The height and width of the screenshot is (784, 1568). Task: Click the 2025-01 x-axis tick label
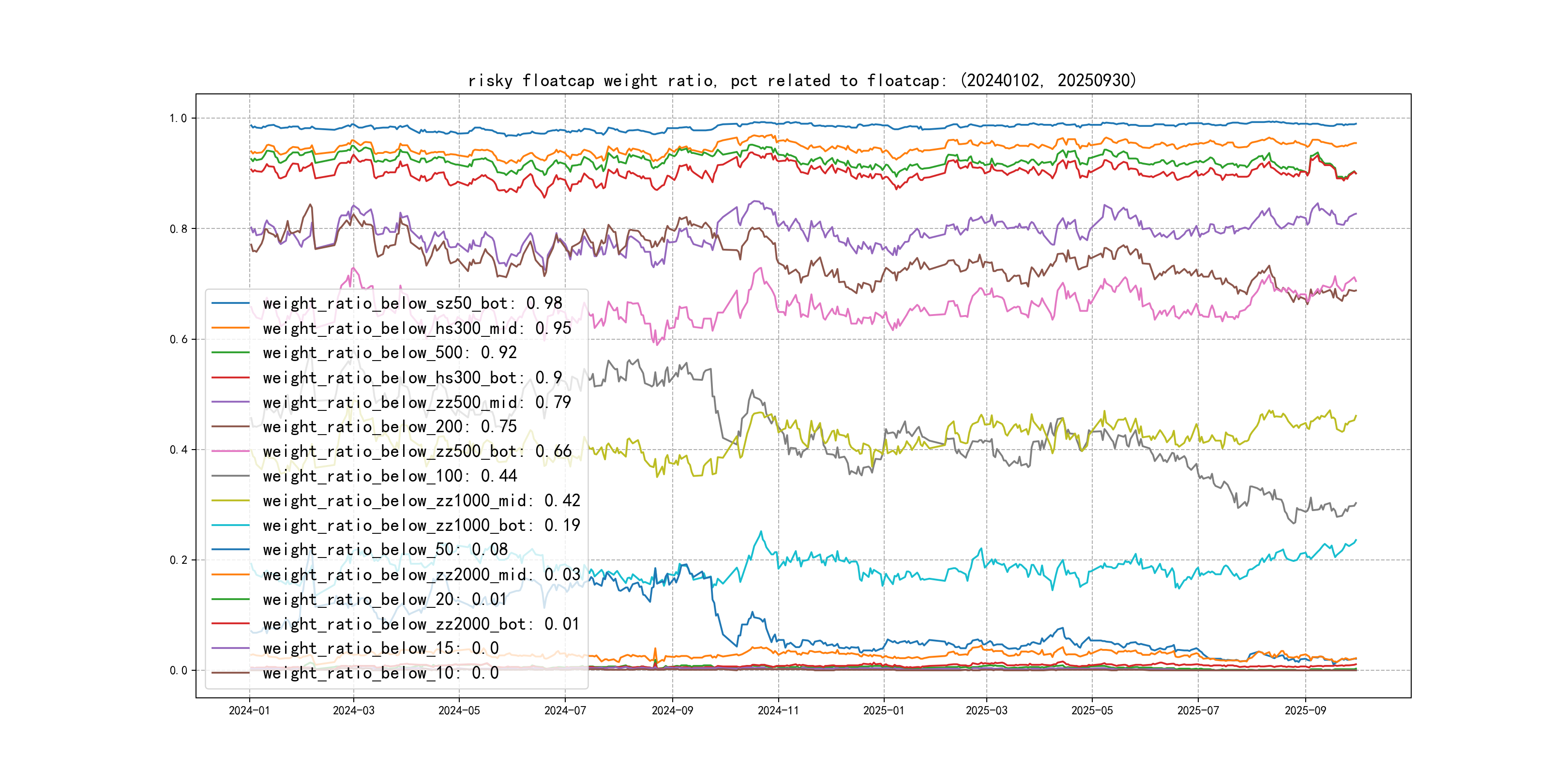[883, 710]
